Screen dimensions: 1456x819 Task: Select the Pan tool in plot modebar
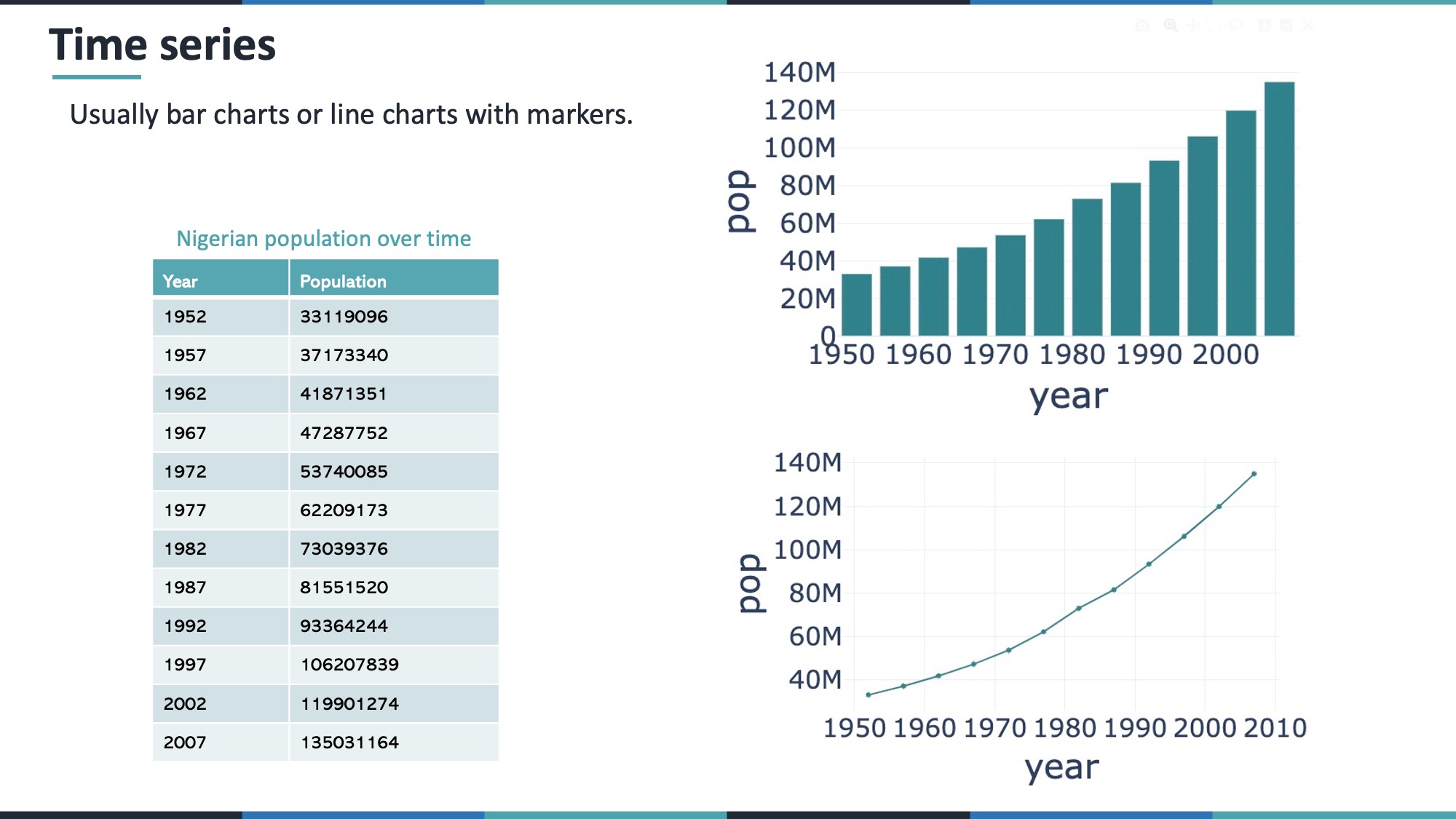(x=1192, y=25)
